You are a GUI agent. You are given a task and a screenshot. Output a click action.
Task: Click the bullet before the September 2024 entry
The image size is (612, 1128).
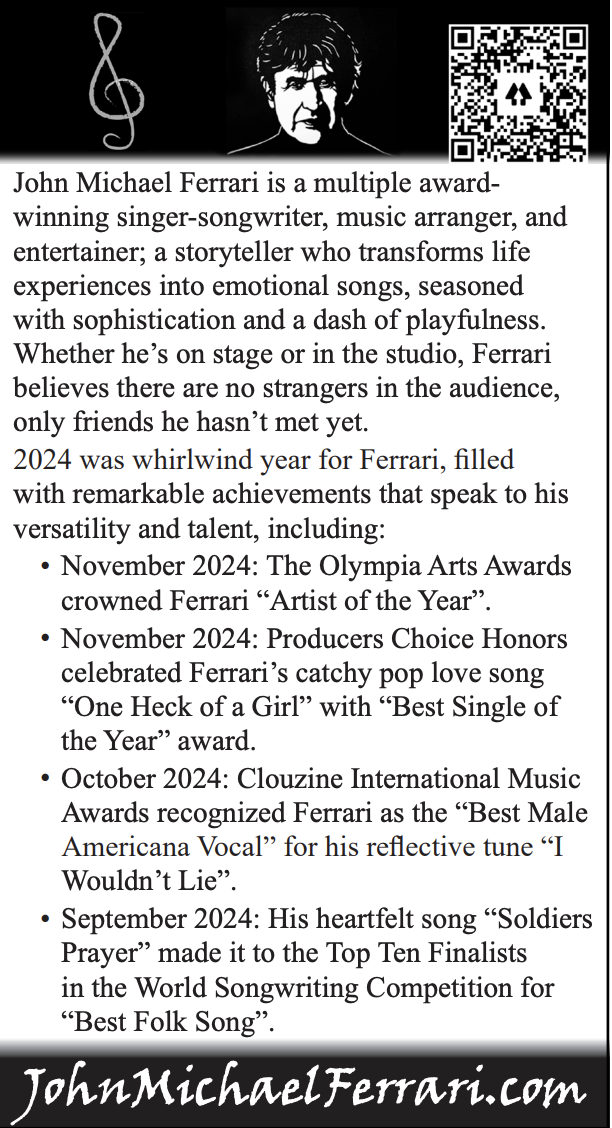point(46,919)
